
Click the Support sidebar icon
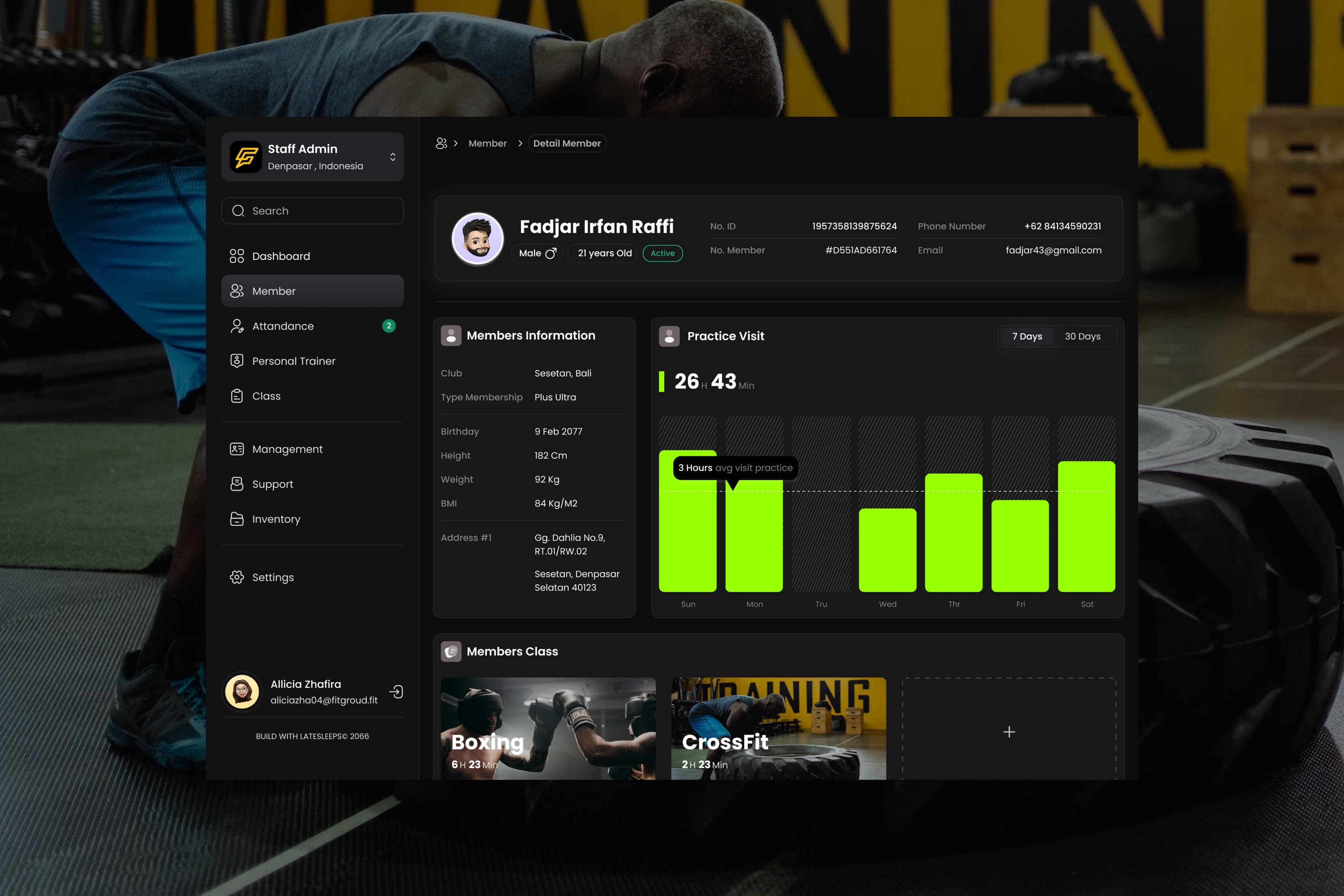point(237,484)
